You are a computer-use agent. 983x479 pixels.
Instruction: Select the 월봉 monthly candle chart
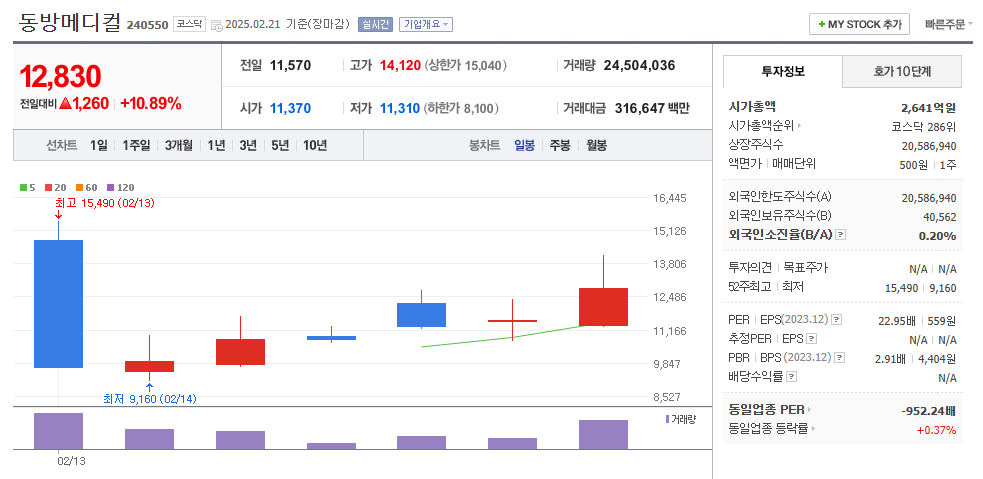click(x=596, y=145)
